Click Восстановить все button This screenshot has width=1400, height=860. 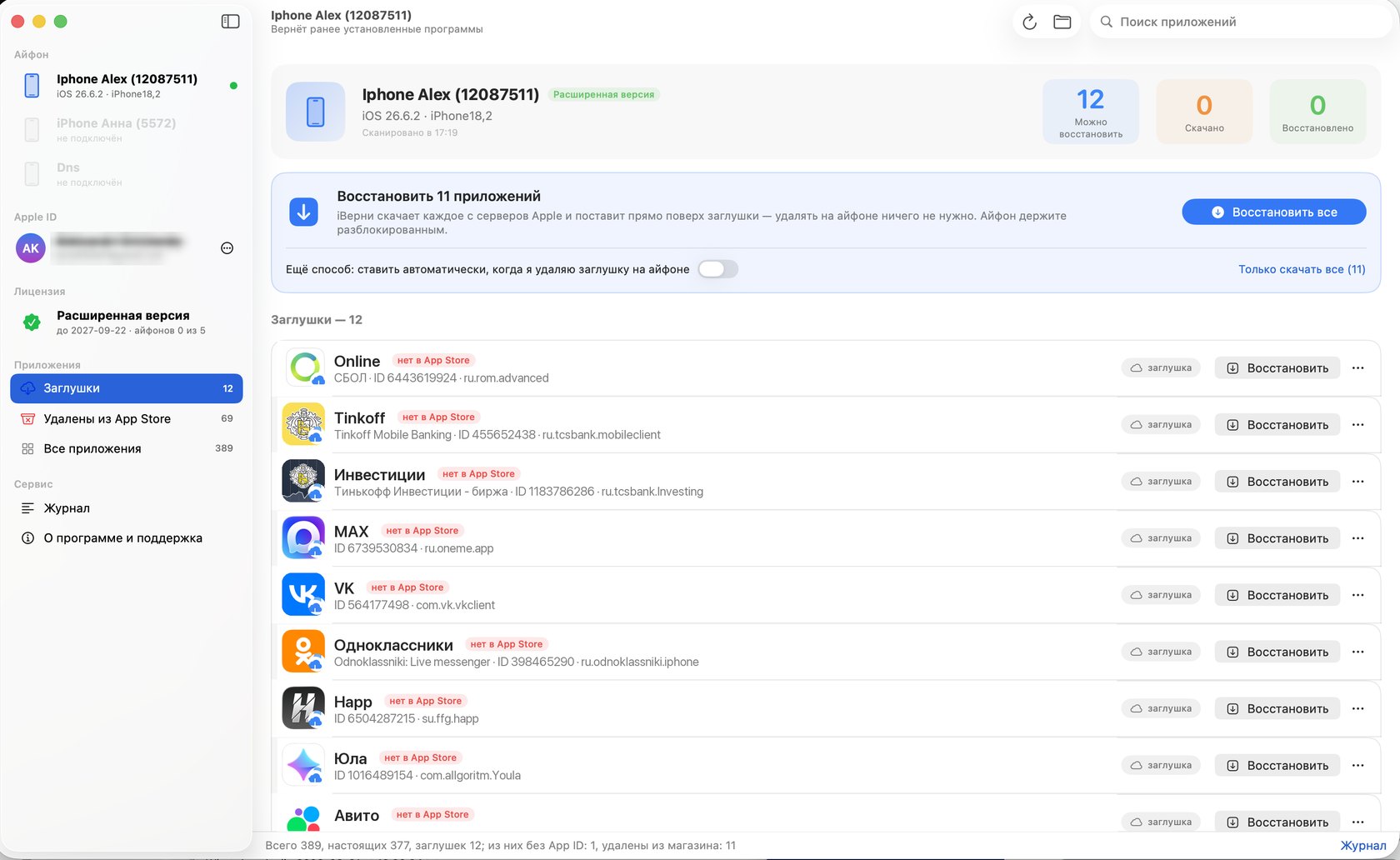point(1273,212)
